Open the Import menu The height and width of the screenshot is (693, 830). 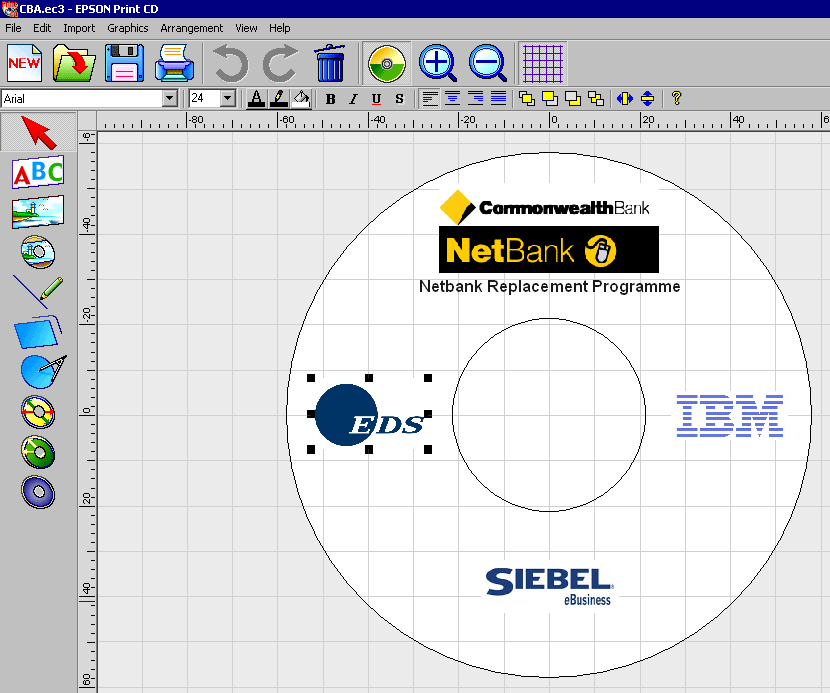tap(79, 28)
